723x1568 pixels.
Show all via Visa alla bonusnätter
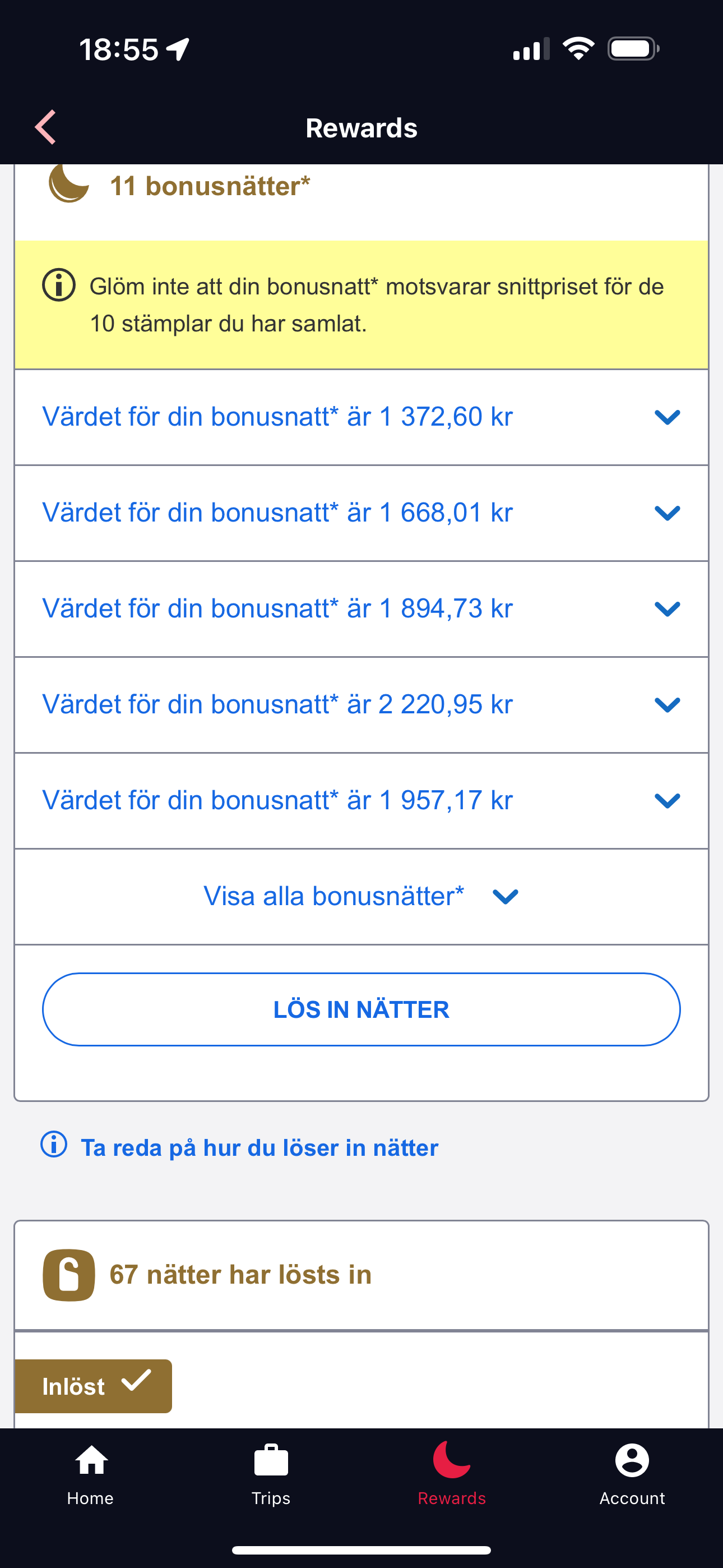[x=361, y=896]
